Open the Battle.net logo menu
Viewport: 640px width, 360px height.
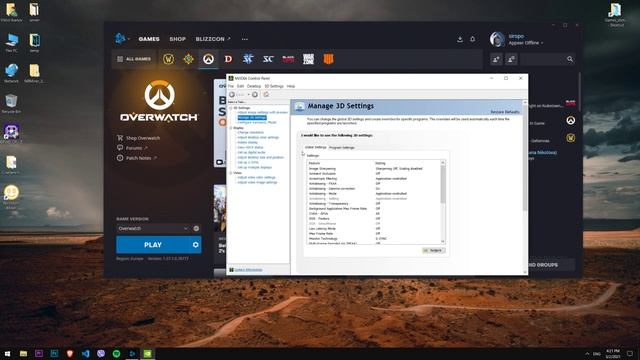(x=120, y=38)
